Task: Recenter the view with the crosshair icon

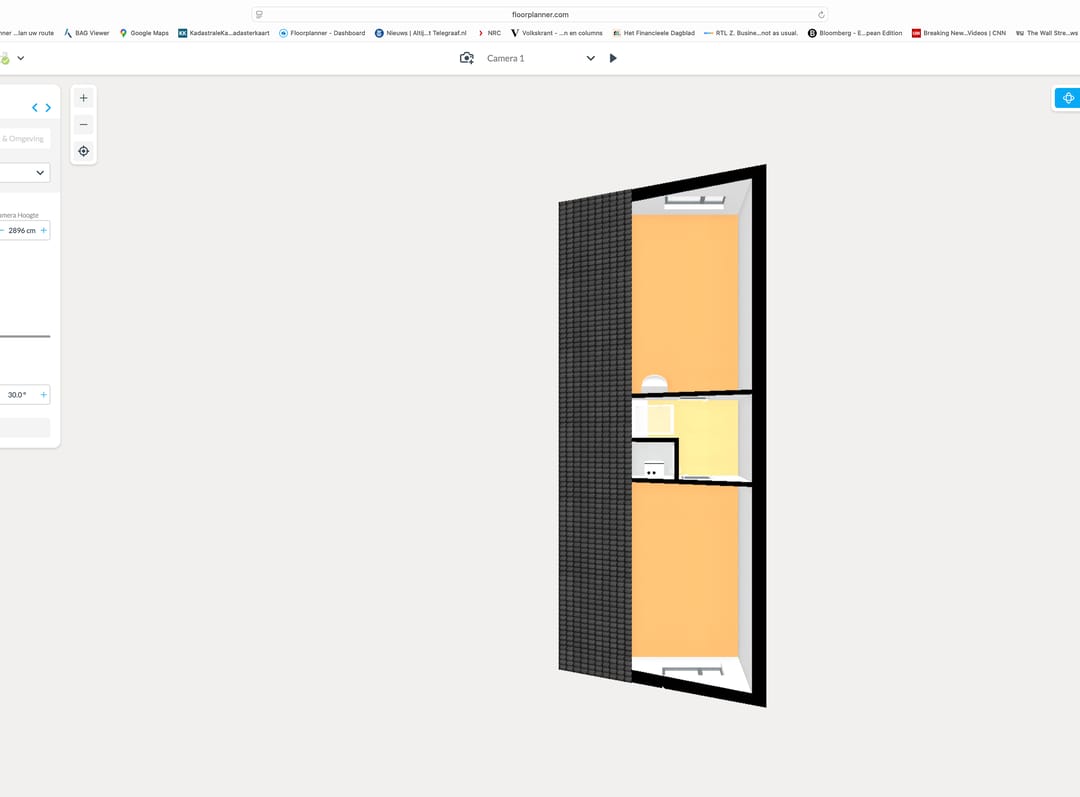Action: pyautogui.click(x=84, y=151)
